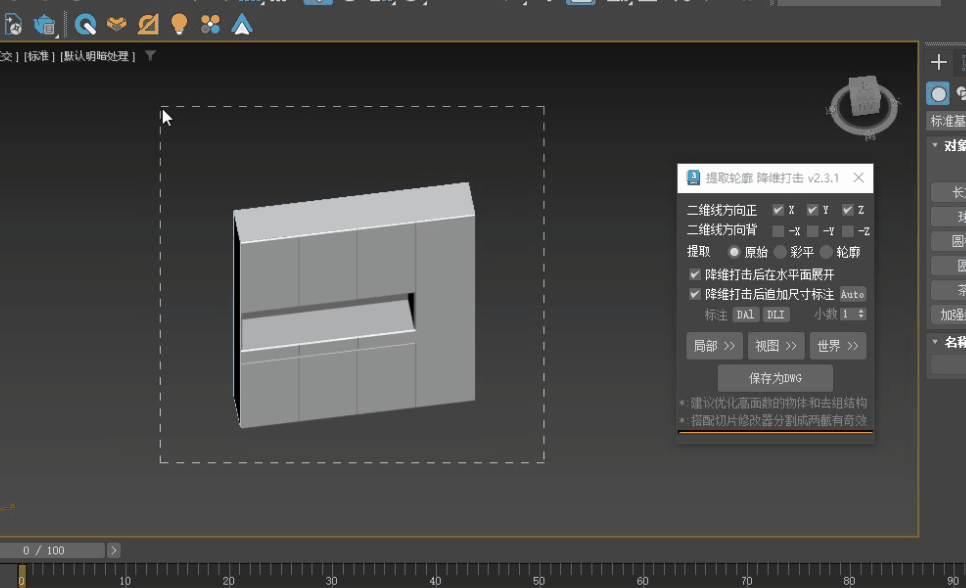The height and width of the screenshot is (588, 966).
Task: Click the cabinet model in viewport
Action: tap(354, 305)
